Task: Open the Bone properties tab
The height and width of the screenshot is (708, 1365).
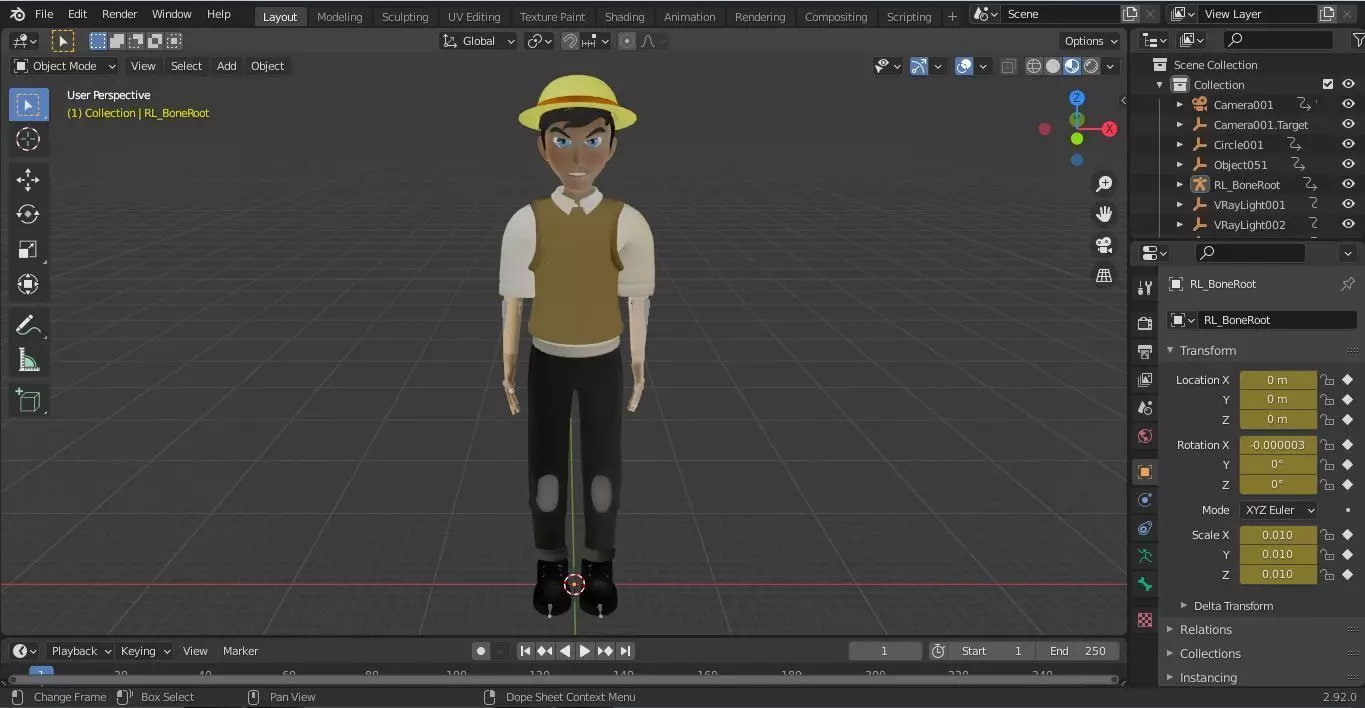Action: [1145, 584]
